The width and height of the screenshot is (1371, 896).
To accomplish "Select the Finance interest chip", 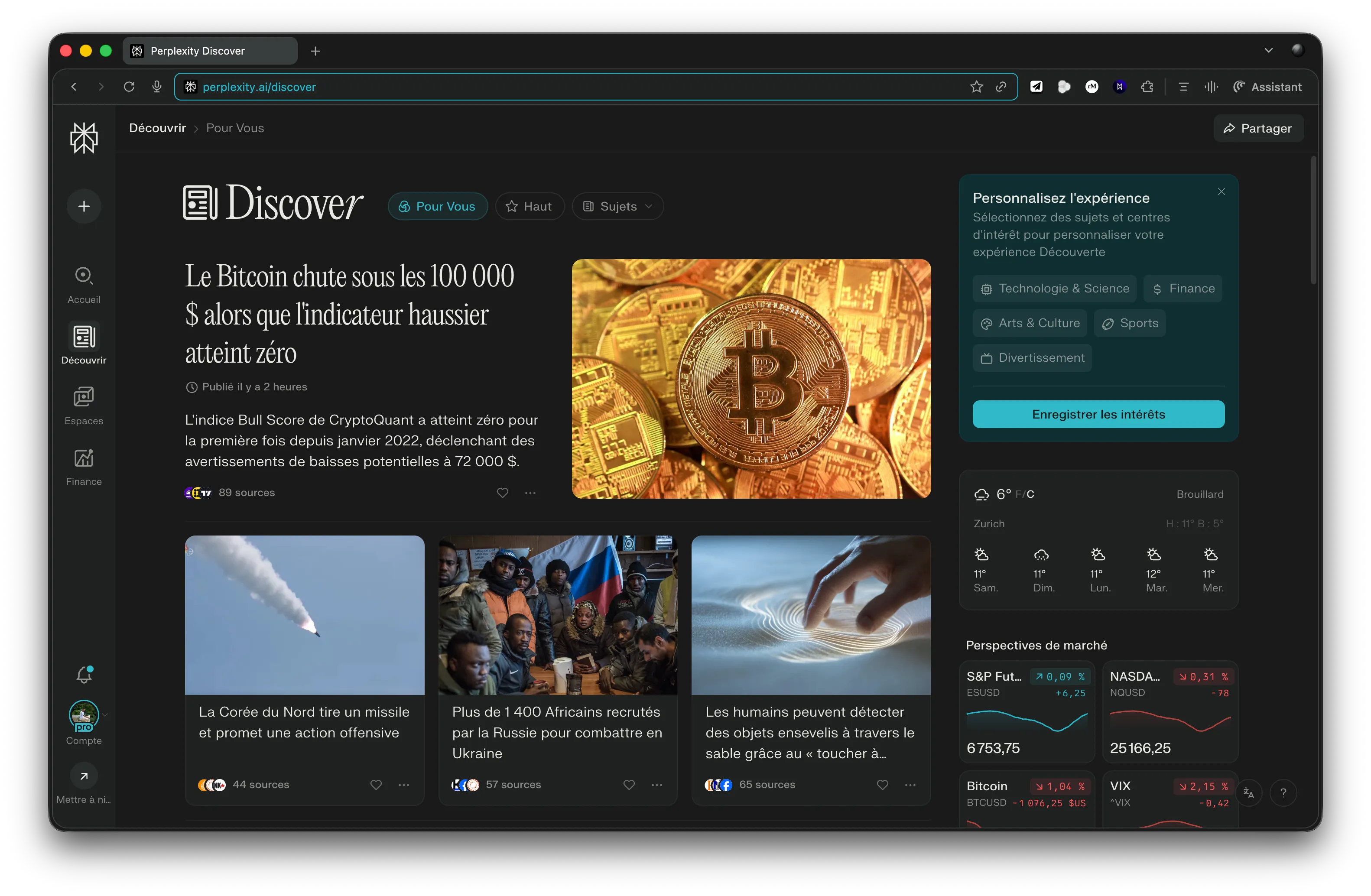I will pos(1182,289).
